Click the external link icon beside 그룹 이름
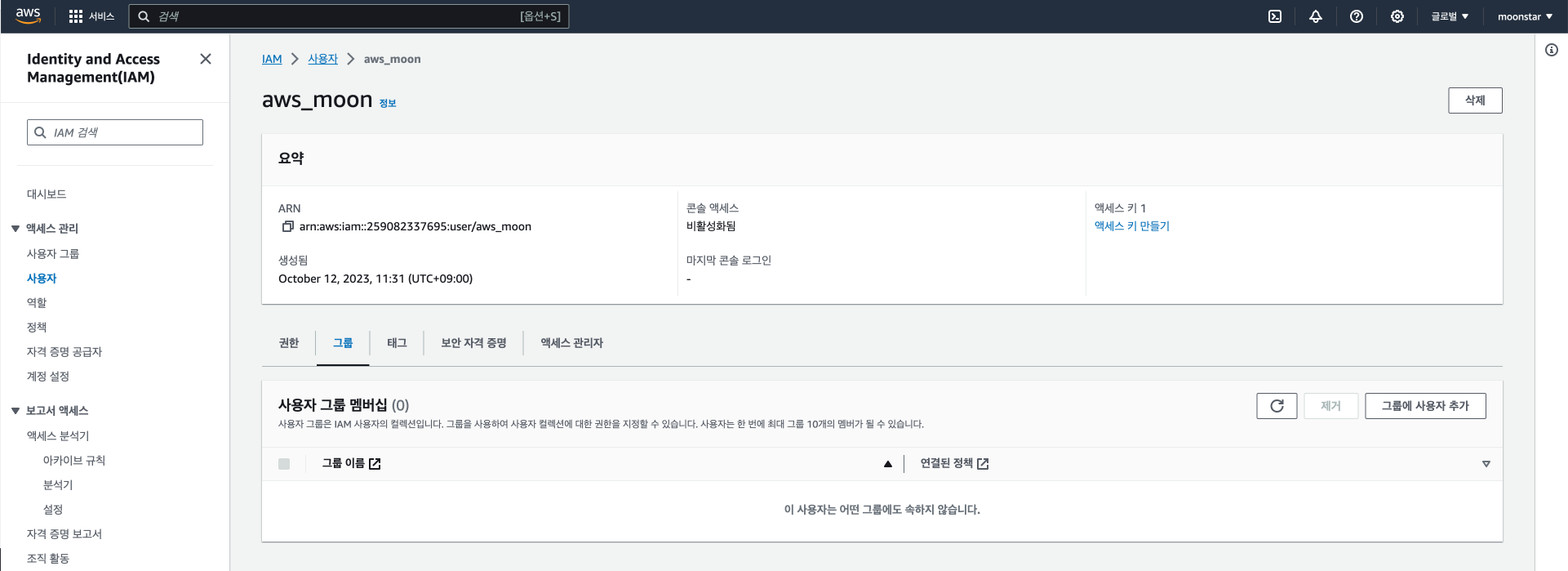Image resolution: width=1568 pixels, height=571 pixels. click(x=375, y=464)
